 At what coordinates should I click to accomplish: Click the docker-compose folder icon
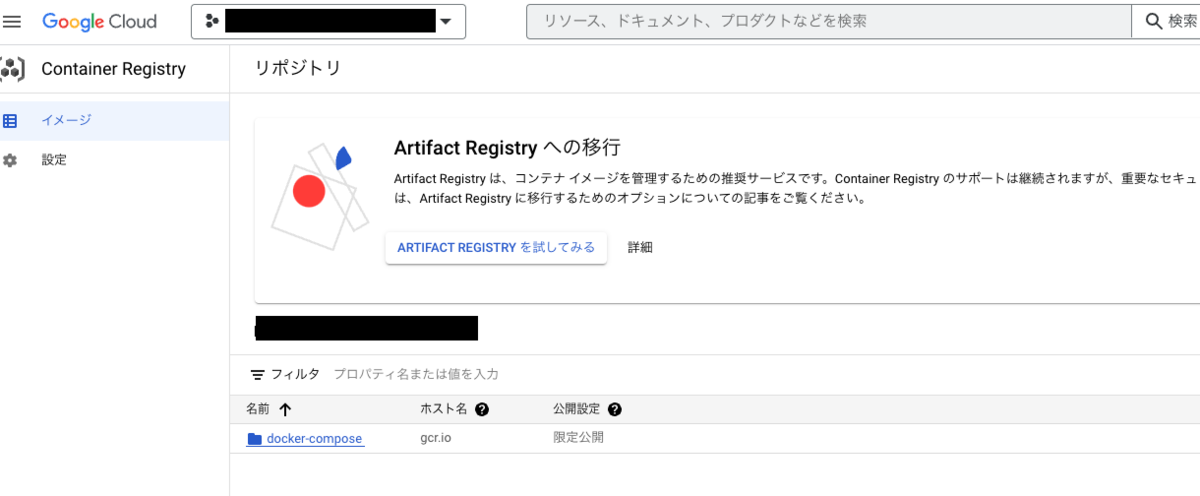254,439
